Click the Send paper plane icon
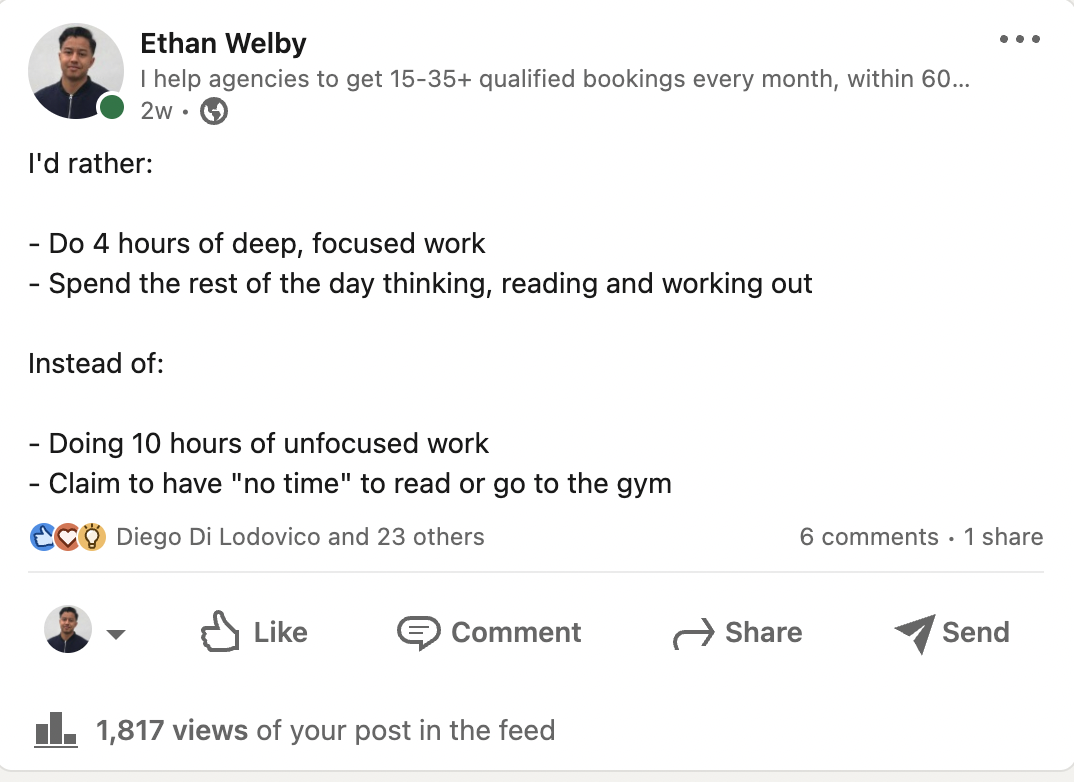1074x782 pixels. click(x=914, y=633)
